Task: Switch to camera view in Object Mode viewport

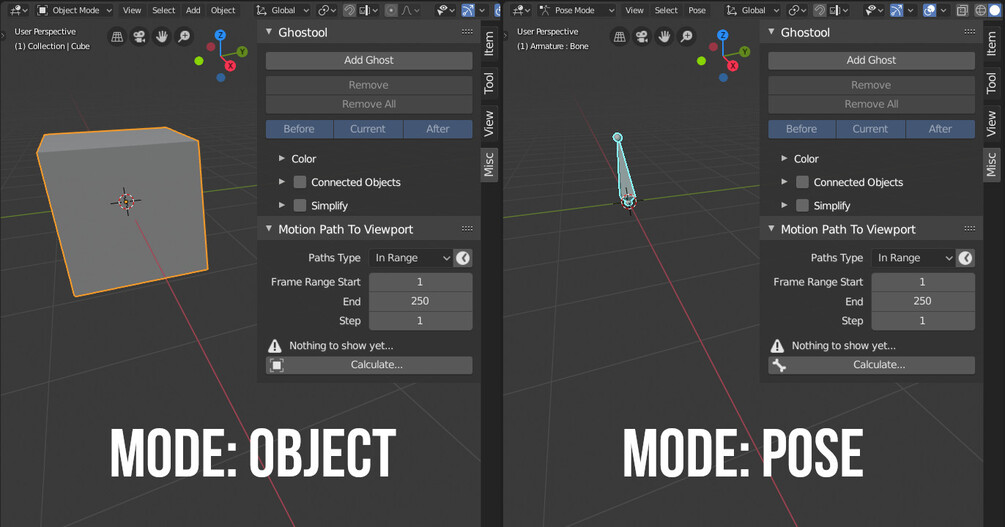Action: (x=139, y=37)
